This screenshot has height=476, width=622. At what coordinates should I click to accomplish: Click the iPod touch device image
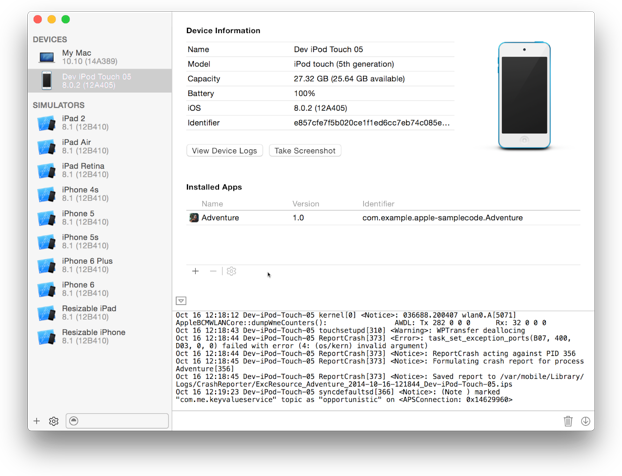[x=524, y=95]
